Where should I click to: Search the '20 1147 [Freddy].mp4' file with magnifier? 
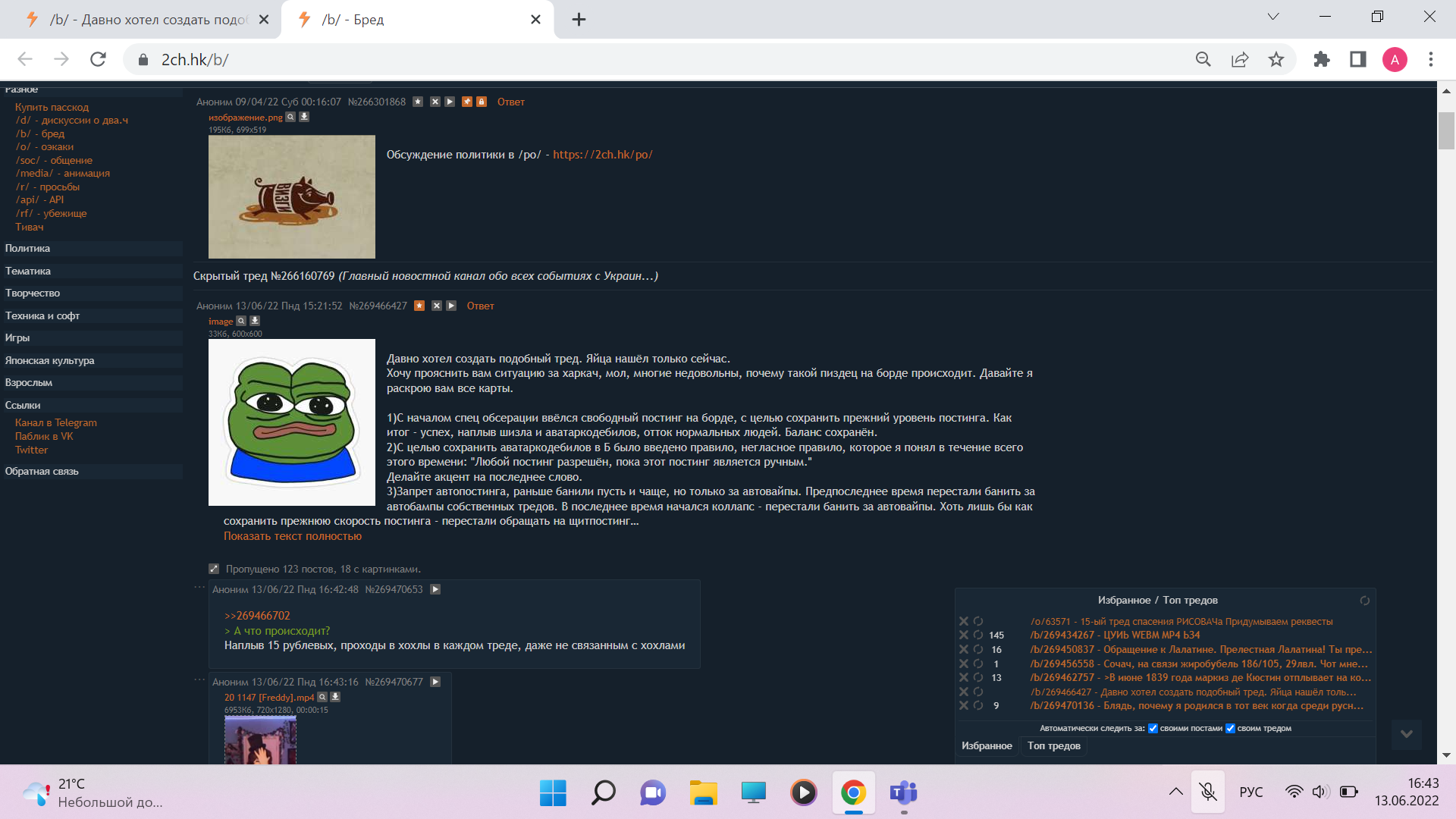point(322,697)
